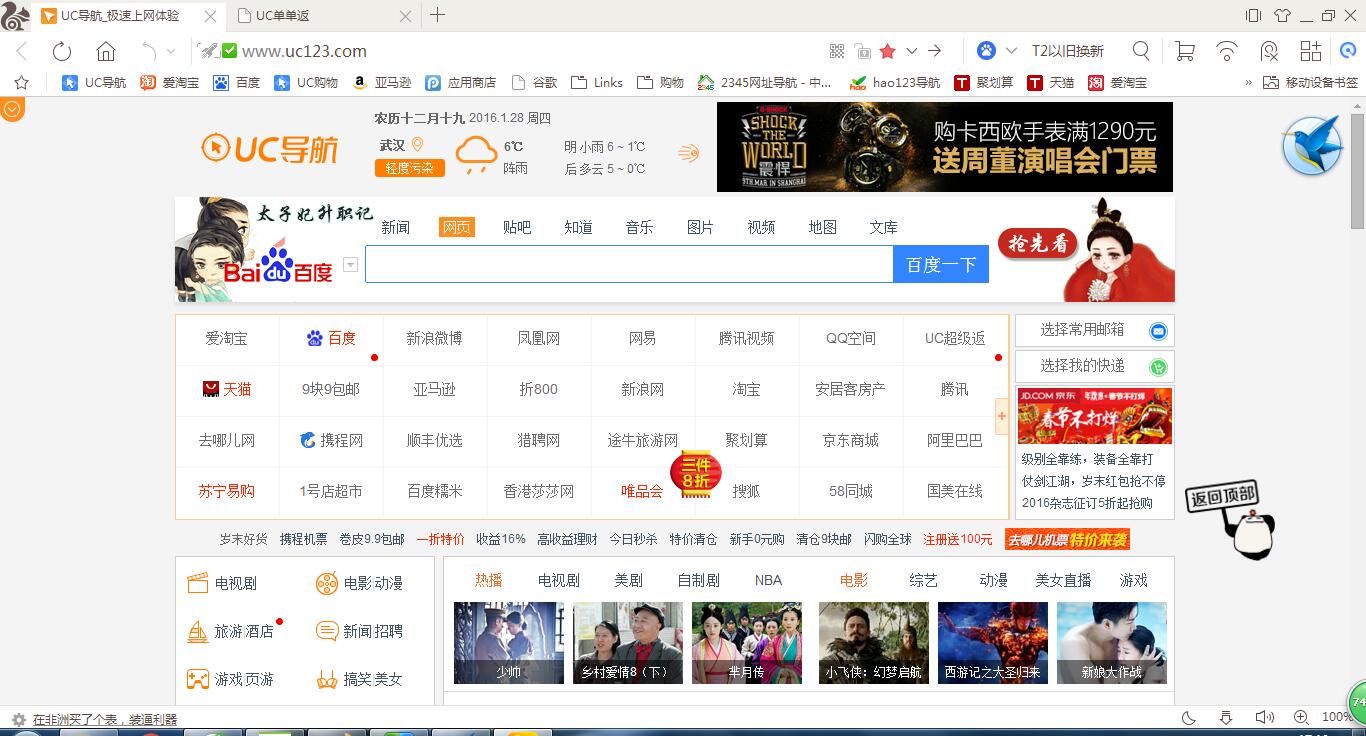1366x736 pixels.
Task: Open the downloads icon in status bar
Action: (1226, 717)
